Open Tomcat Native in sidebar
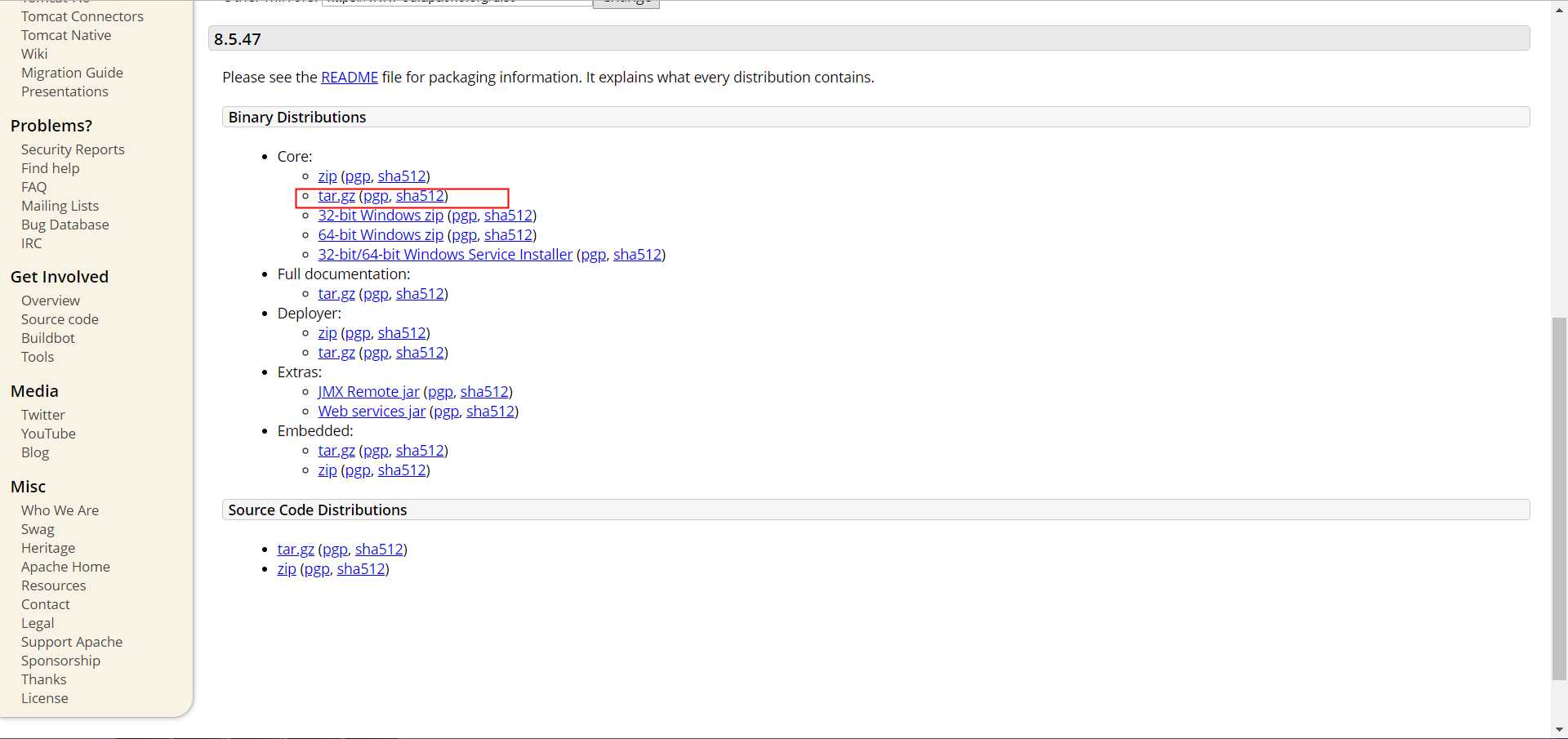Screen dimensions: 1568x739 66,35
